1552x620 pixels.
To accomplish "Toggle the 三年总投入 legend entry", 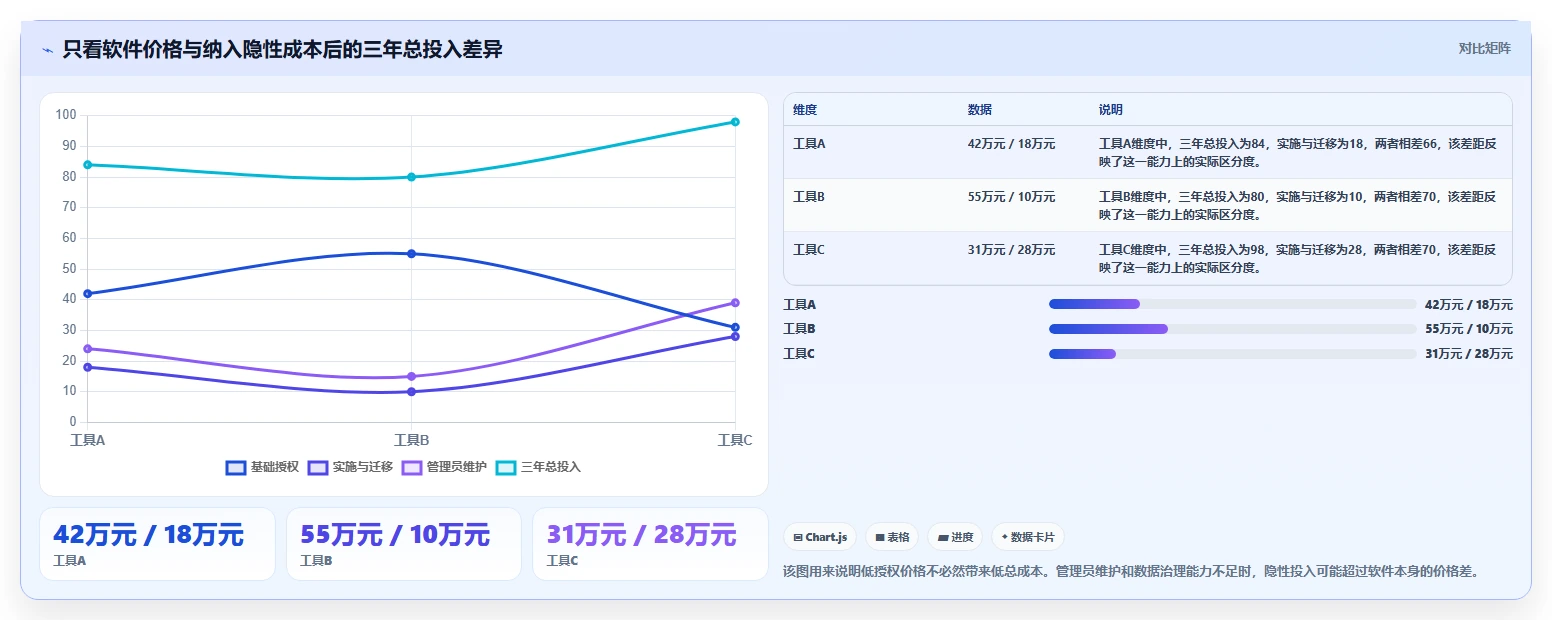I will pos(539,467).
